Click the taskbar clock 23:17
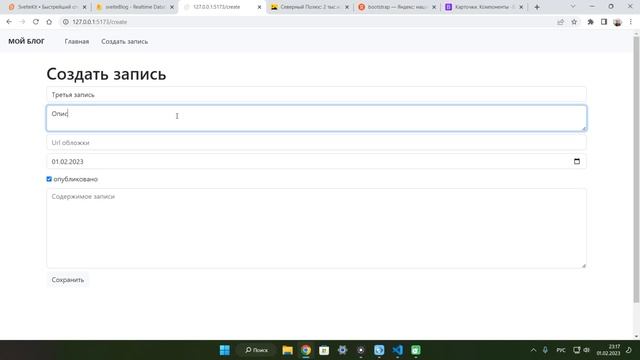 point(608,350)
